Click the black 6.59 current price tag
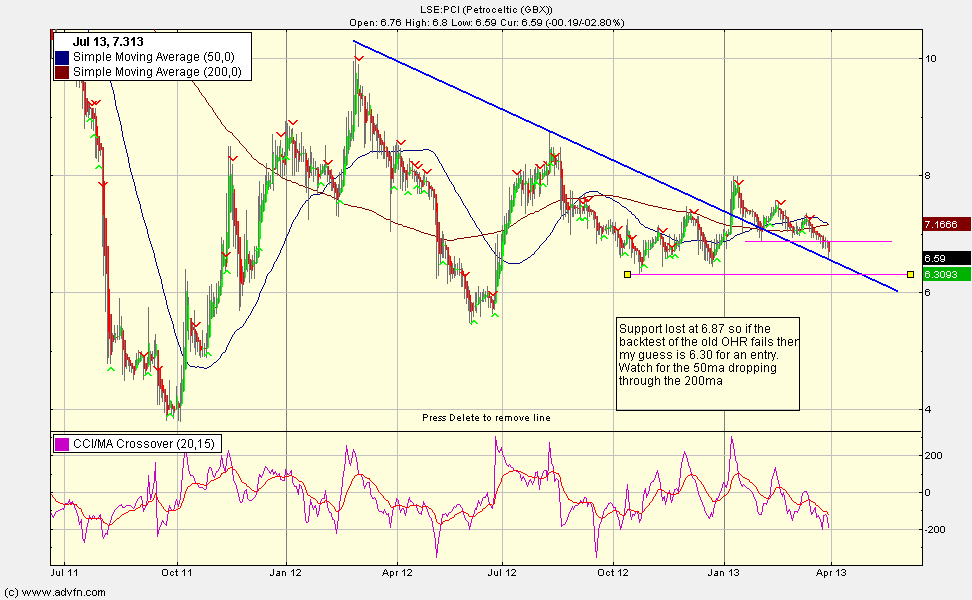Viewport: 972px width, 600px height. pos(945,258)
